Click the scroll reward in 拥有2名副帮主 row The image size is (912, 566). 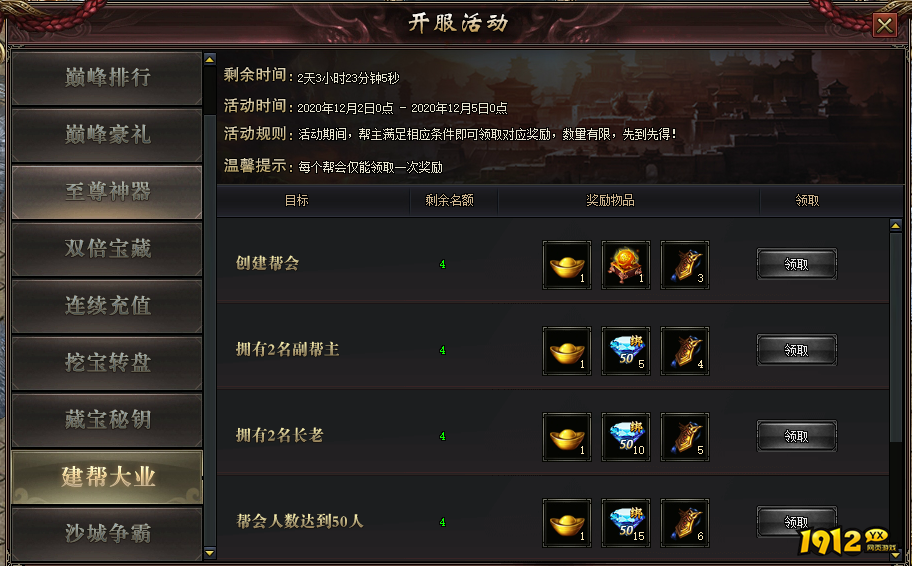[685, 351]
